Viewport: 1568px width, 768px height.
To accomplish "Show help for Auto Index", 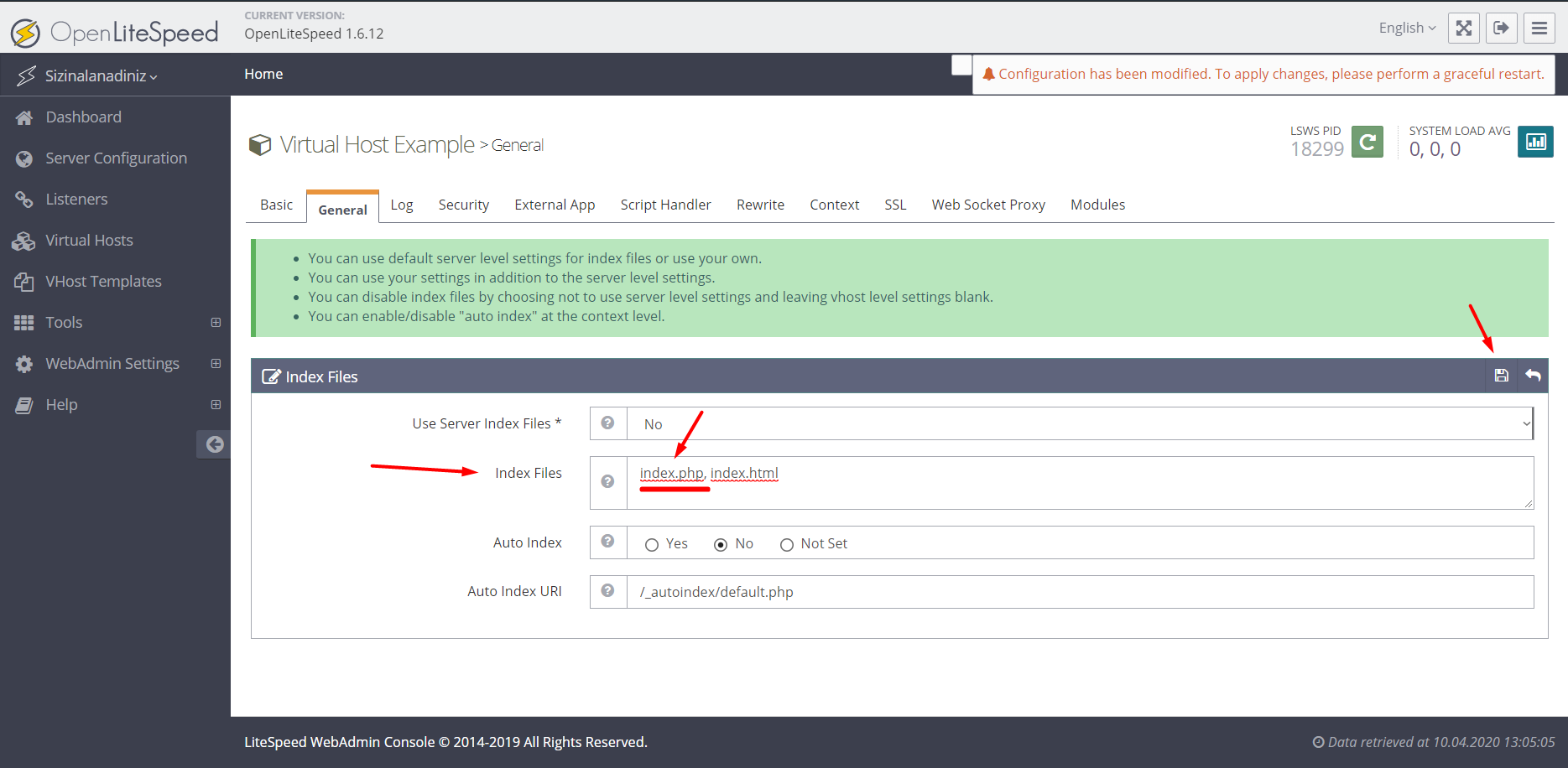I will (608, 542).
